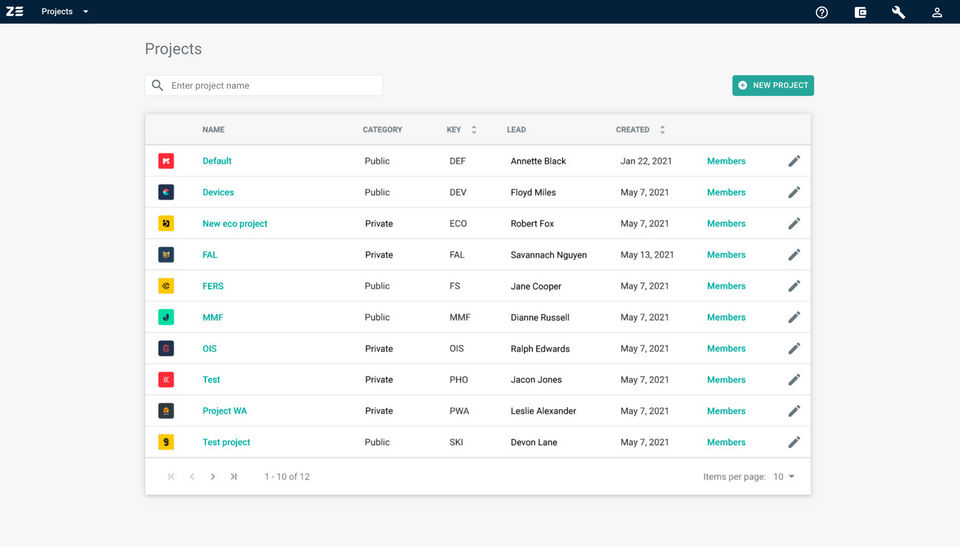Edit Test project SKI row pencil icon
960x547 pixels.
point(794,442)
